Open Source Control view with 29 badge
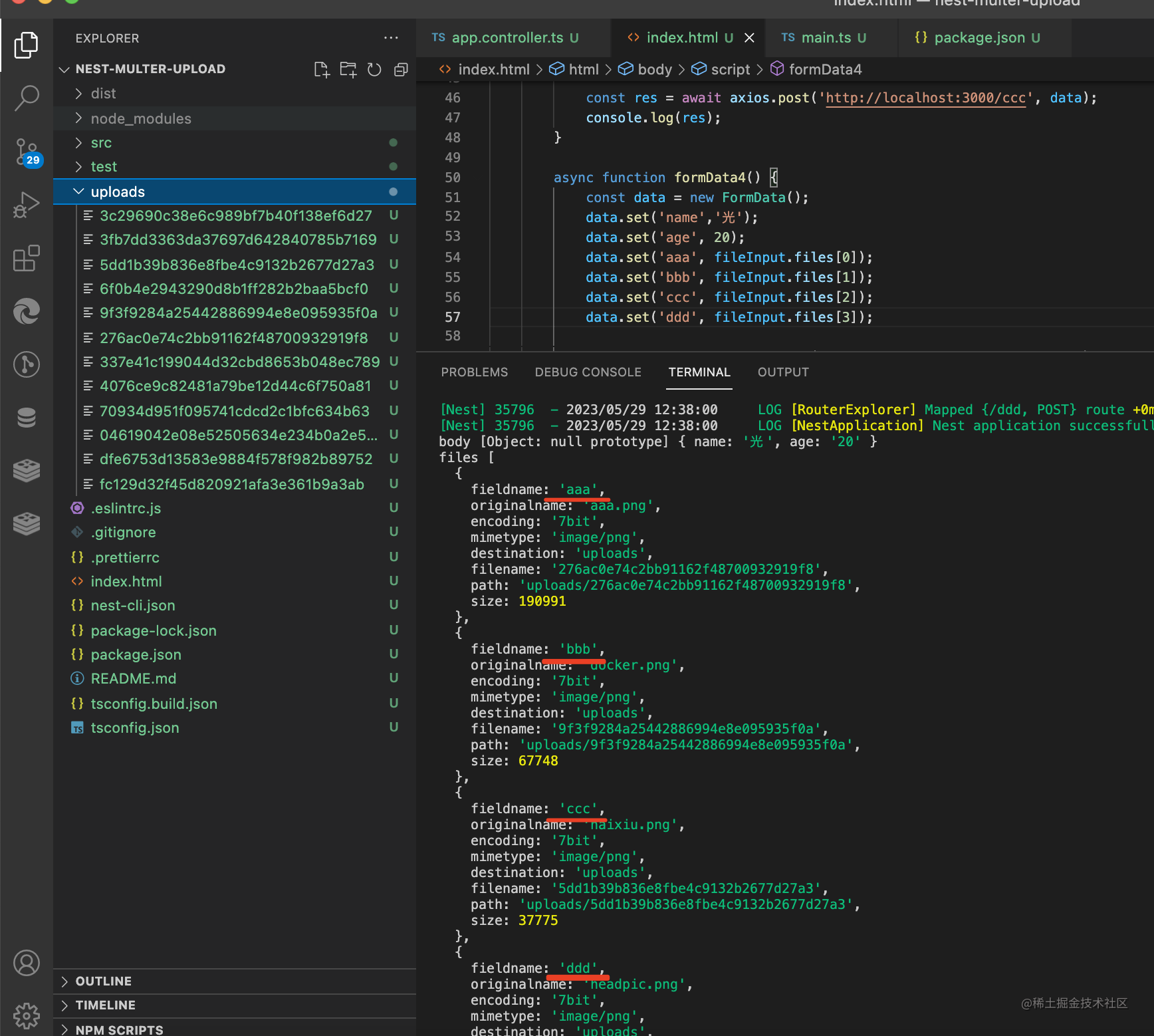1154x1036 pixels. pos(27,152)
